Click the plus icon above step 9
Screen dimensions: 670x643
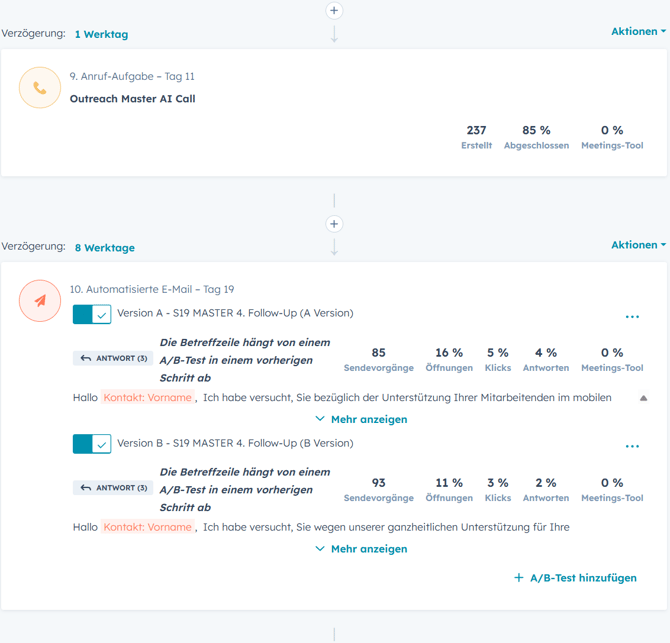pyautogui.click(x=334, y=10)
